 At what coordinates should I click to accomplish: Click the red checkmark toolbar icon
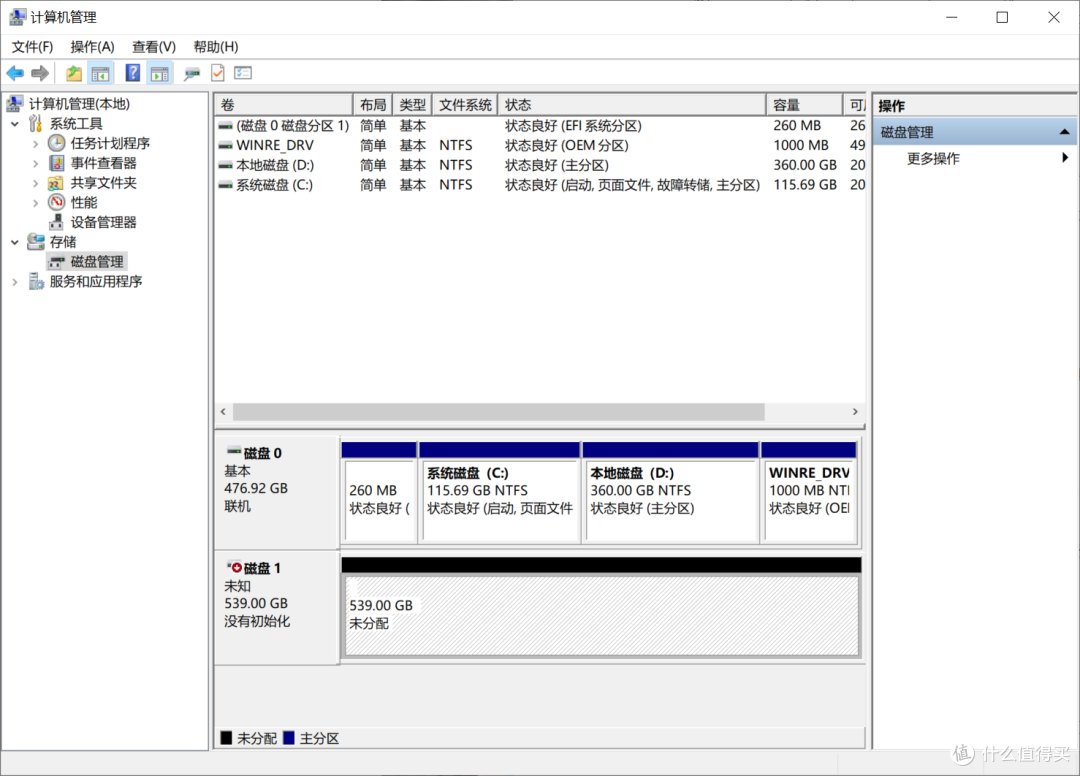click(x=218, y=73)
